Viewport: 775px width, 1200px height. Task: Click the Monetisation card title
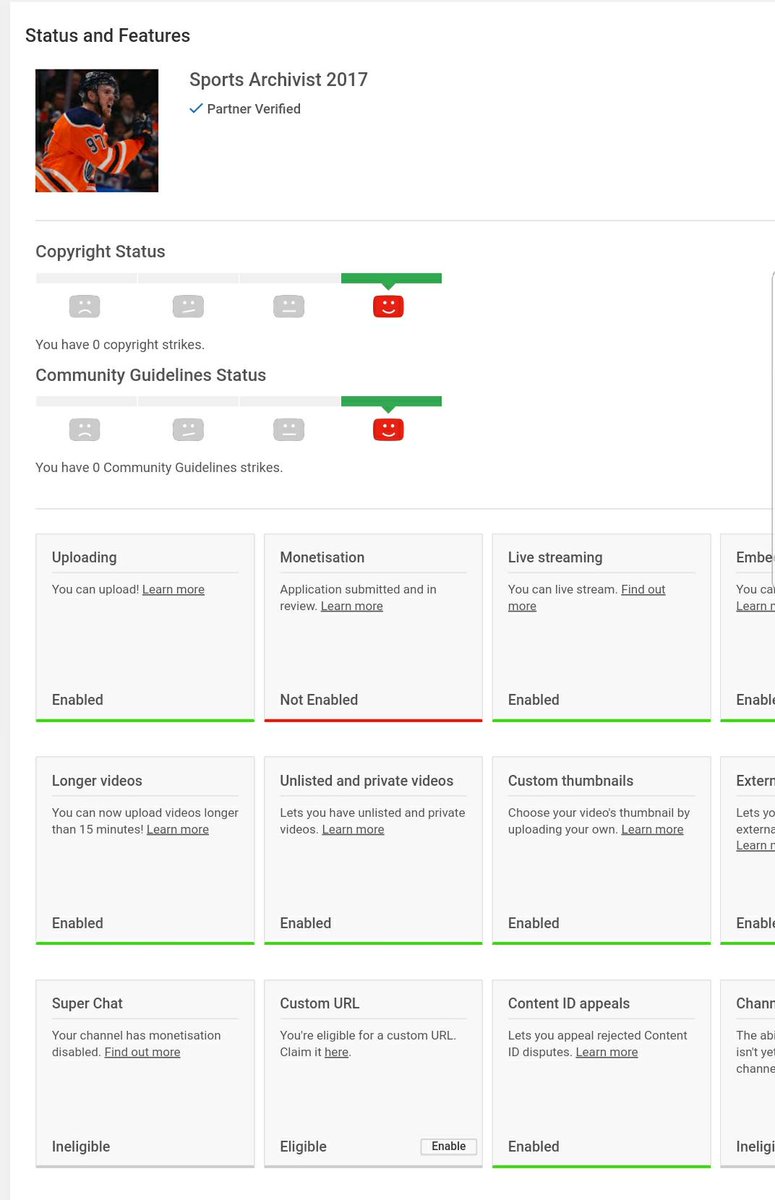(x=322, y=557)
